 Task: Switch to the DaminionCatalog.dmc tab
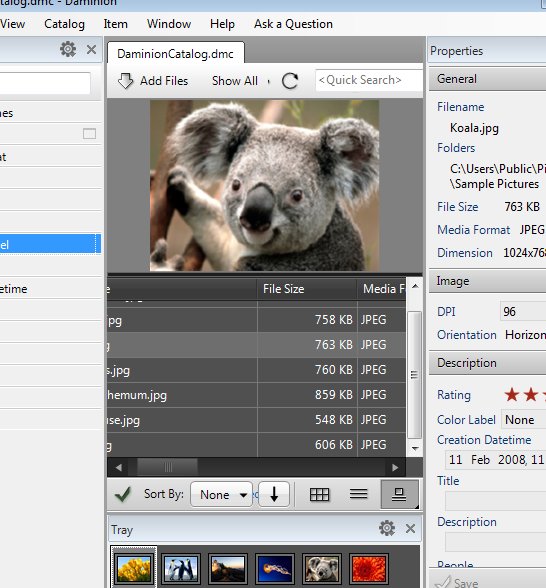click(176, 54)
